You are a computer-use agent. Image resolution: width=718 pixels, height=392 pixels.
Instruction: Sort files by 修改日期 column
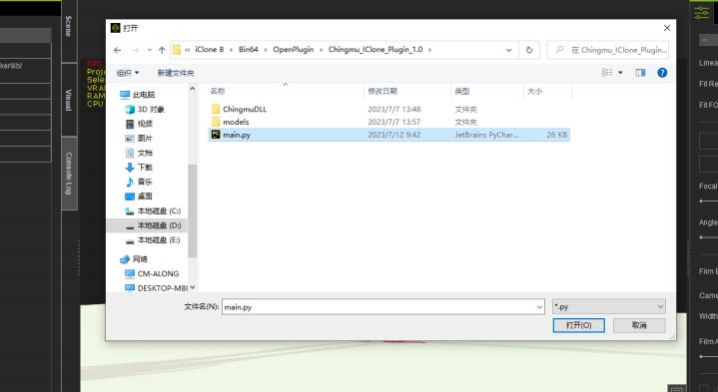[x=382, y=91]
